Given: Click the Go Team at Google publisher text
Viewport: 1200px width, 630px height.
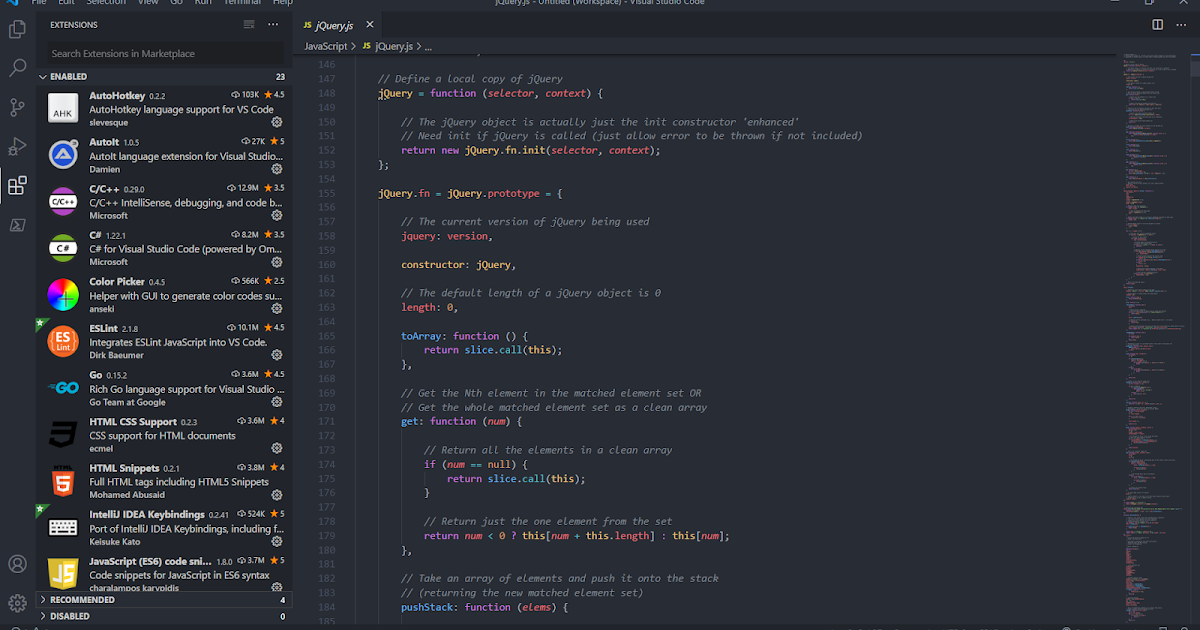Looking at the screenshot, I should click(127, 402).
